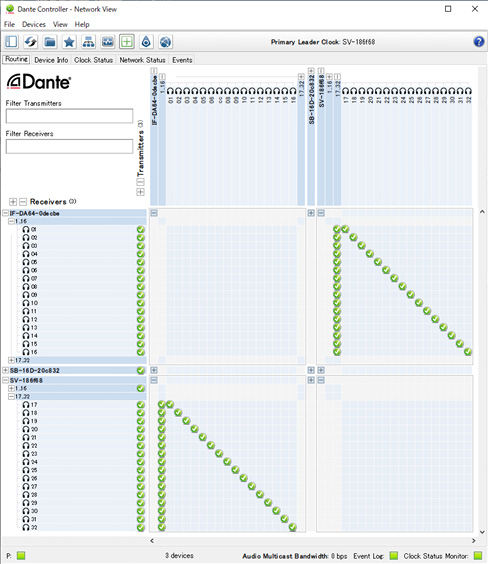Click the Event Log green indicator
The width and height of the screenshot is (488, 564).
click(x=394, y=555)
